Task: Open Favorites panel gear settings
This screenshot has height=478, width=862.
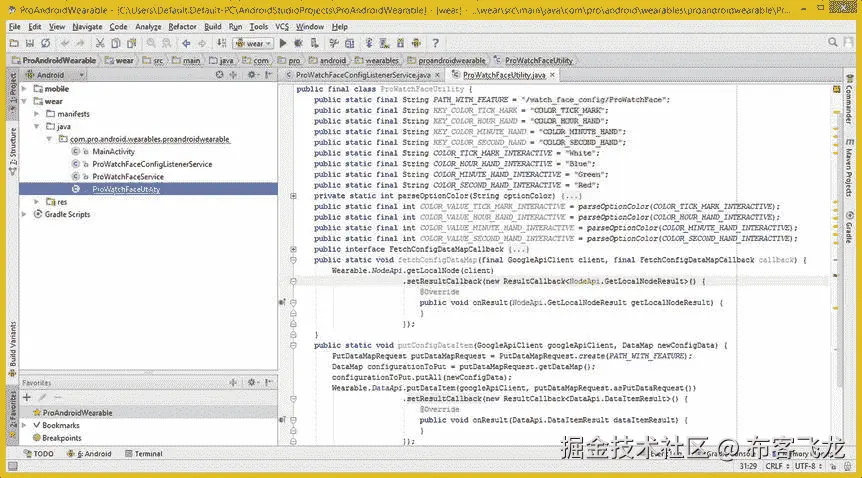Action: pyautogui.click(x=252, y=382)
